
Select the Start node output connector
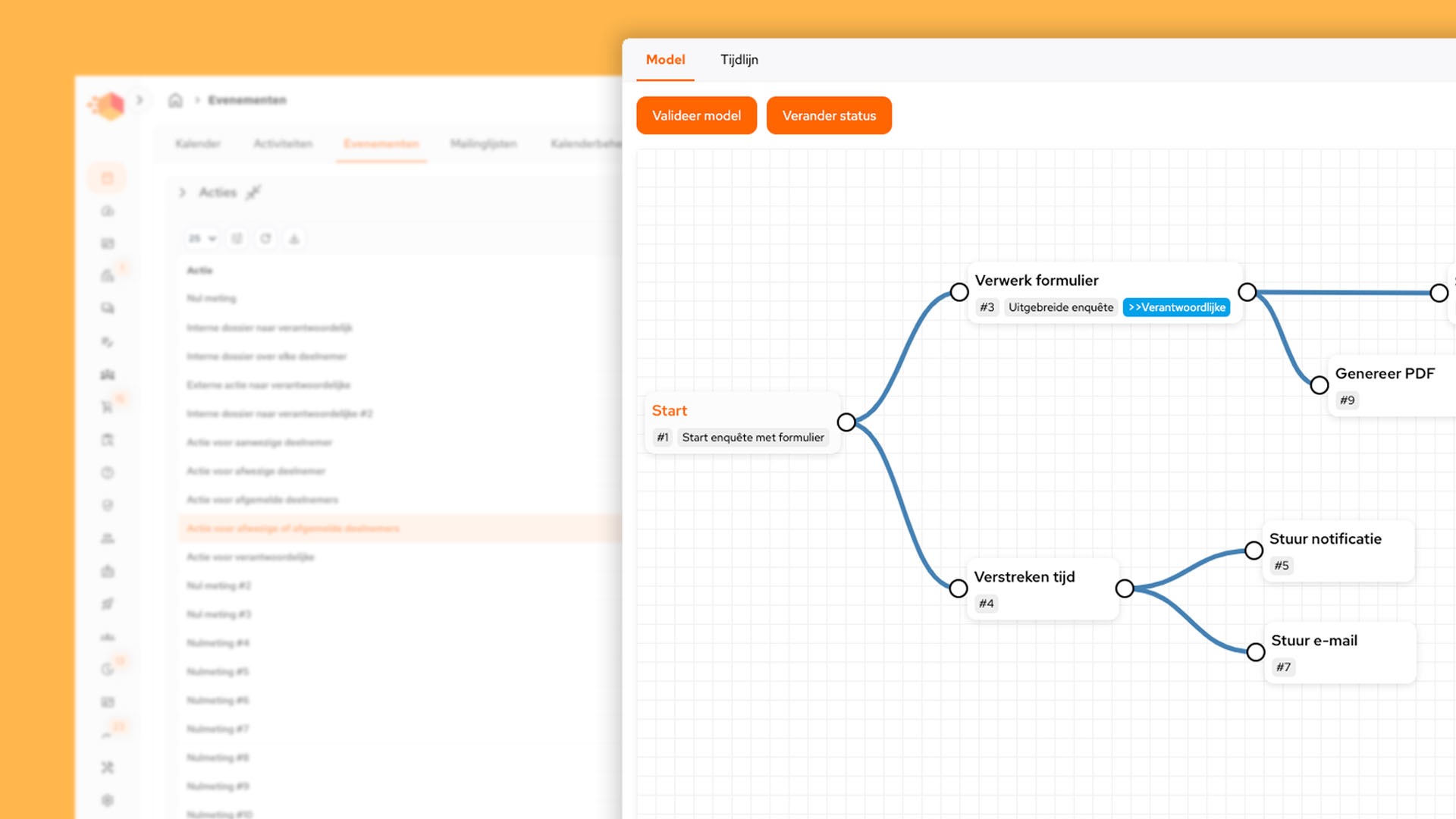(x=846, y=422)
